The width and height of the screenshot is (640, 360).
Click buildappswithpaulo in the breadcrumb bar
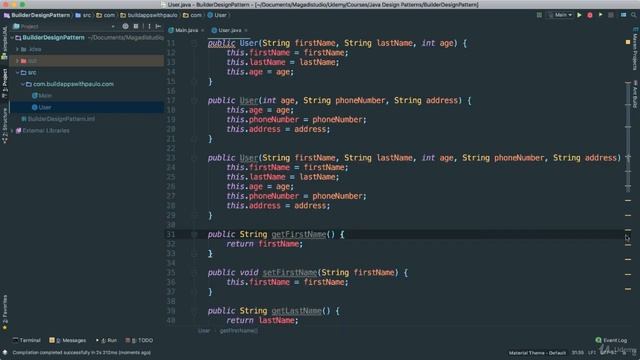[152, 15]
